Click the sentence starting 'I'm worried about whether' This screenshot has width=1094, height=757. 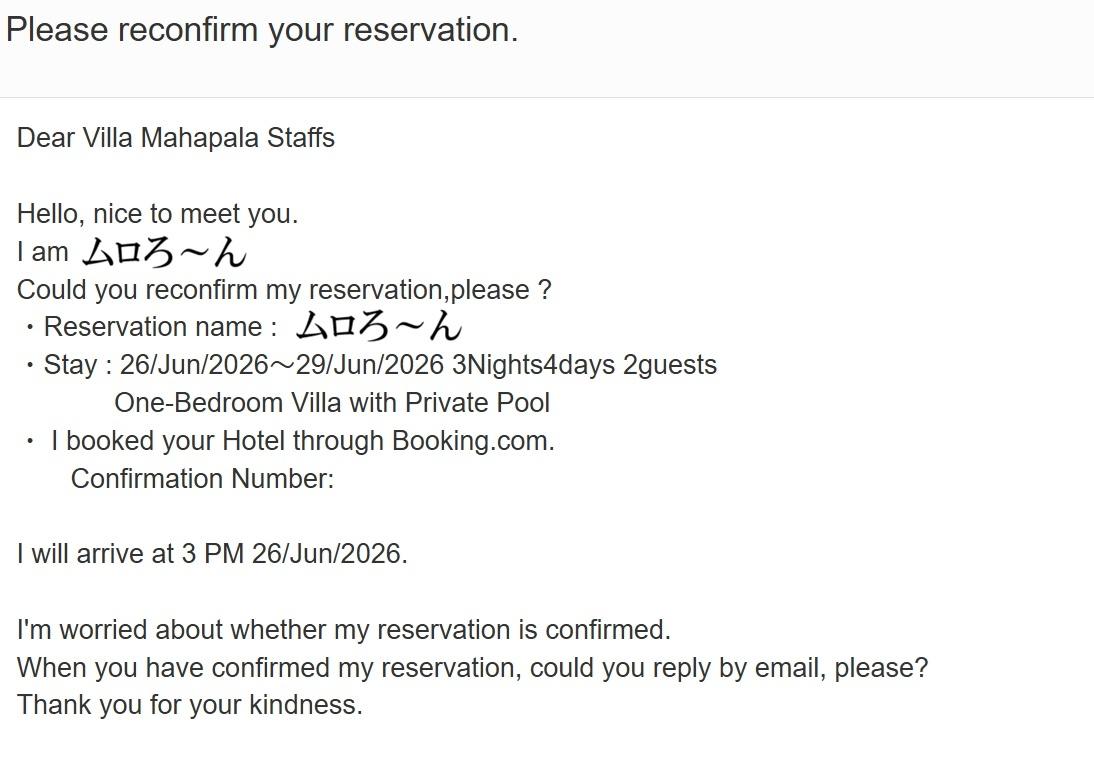(x=343, y=629)
